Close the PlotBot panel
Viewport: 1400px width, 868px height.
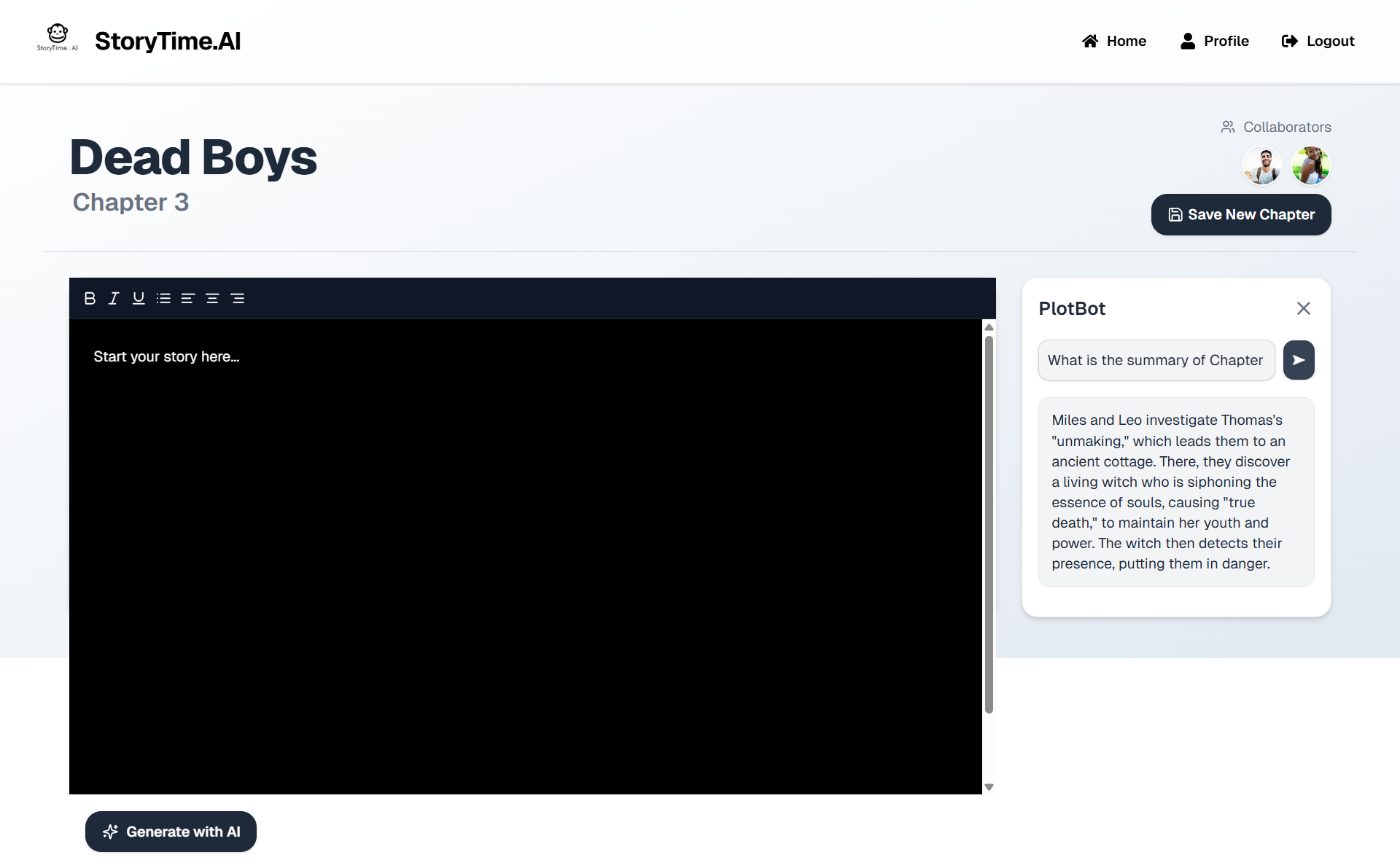coord(1304,308)
